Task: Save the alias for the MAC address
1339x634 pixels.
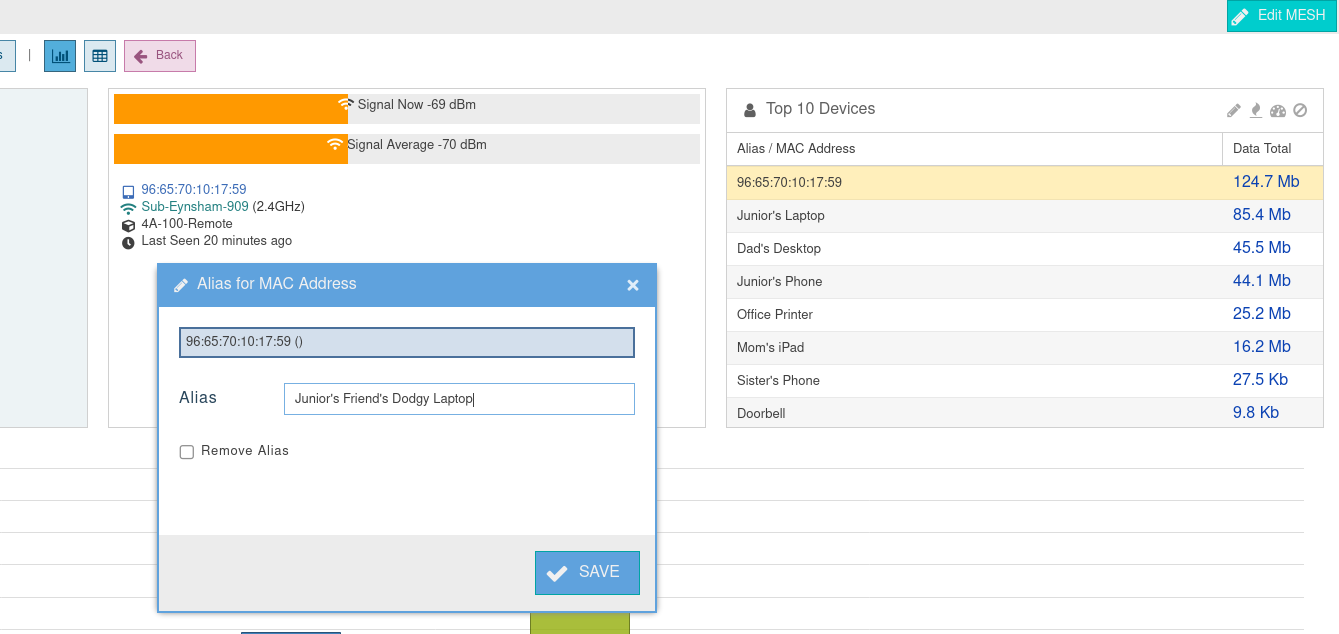Action: coord(587,572)
